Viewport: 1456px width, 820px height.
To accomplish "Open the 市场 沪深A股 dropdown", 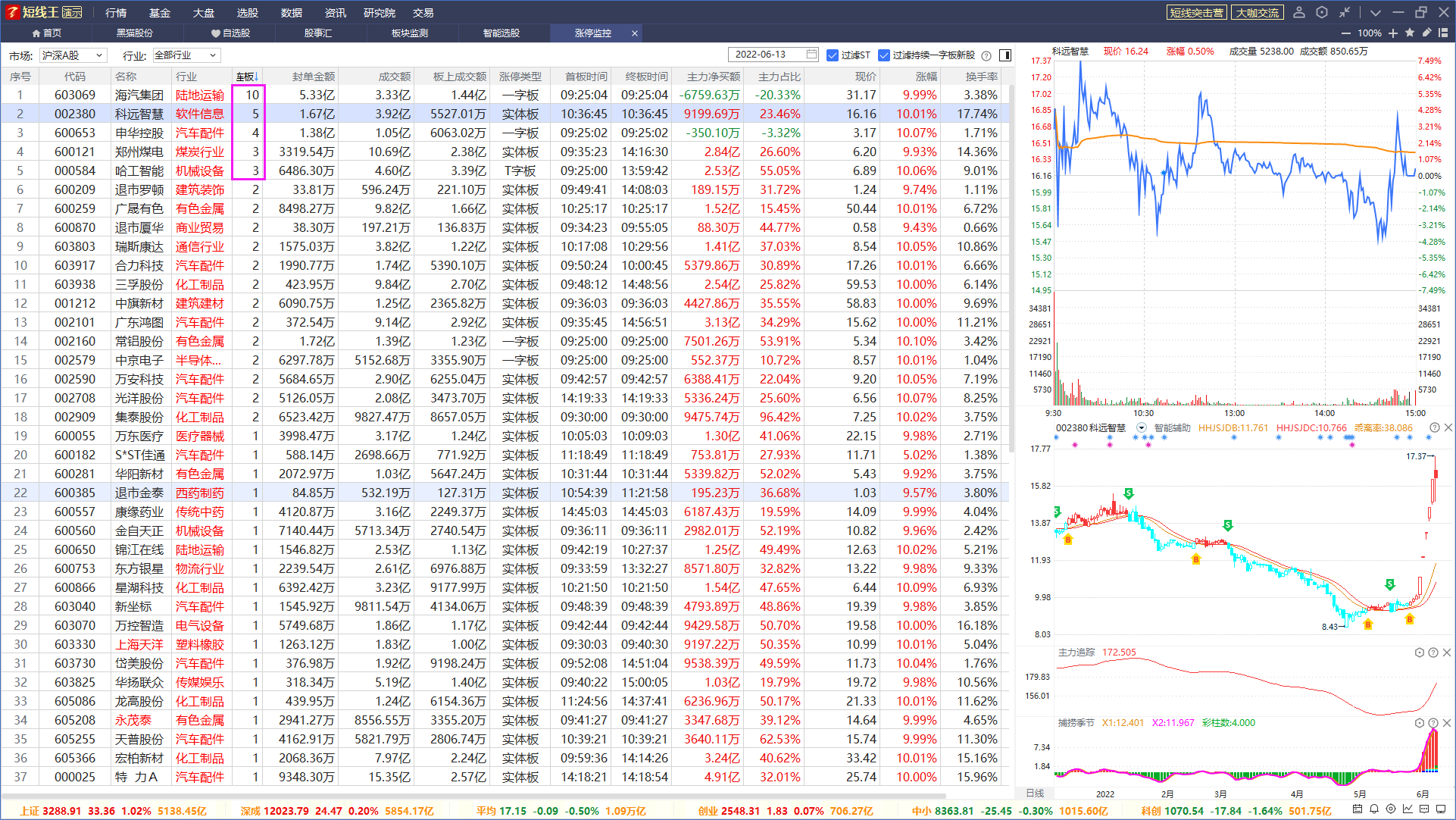I will point(73,55).
